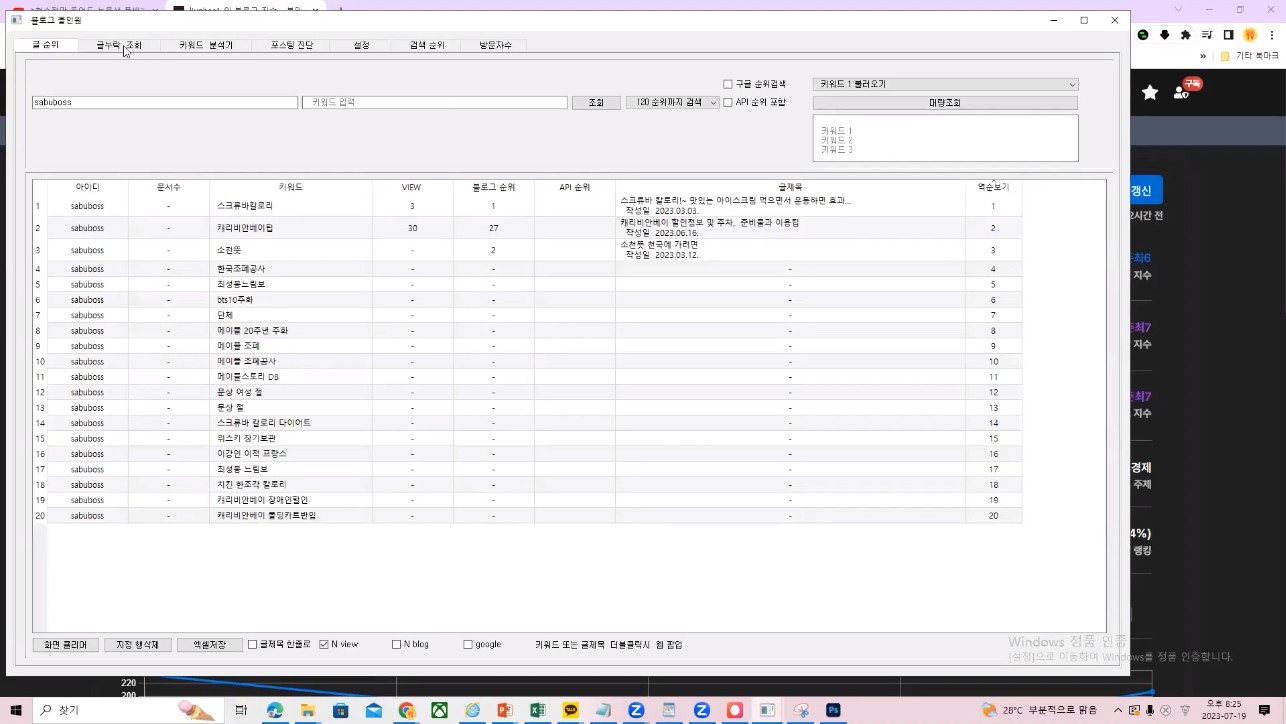Check the N blog checkbox
Viewport: 1286px width, 724px height.
(x=396, y=645)
